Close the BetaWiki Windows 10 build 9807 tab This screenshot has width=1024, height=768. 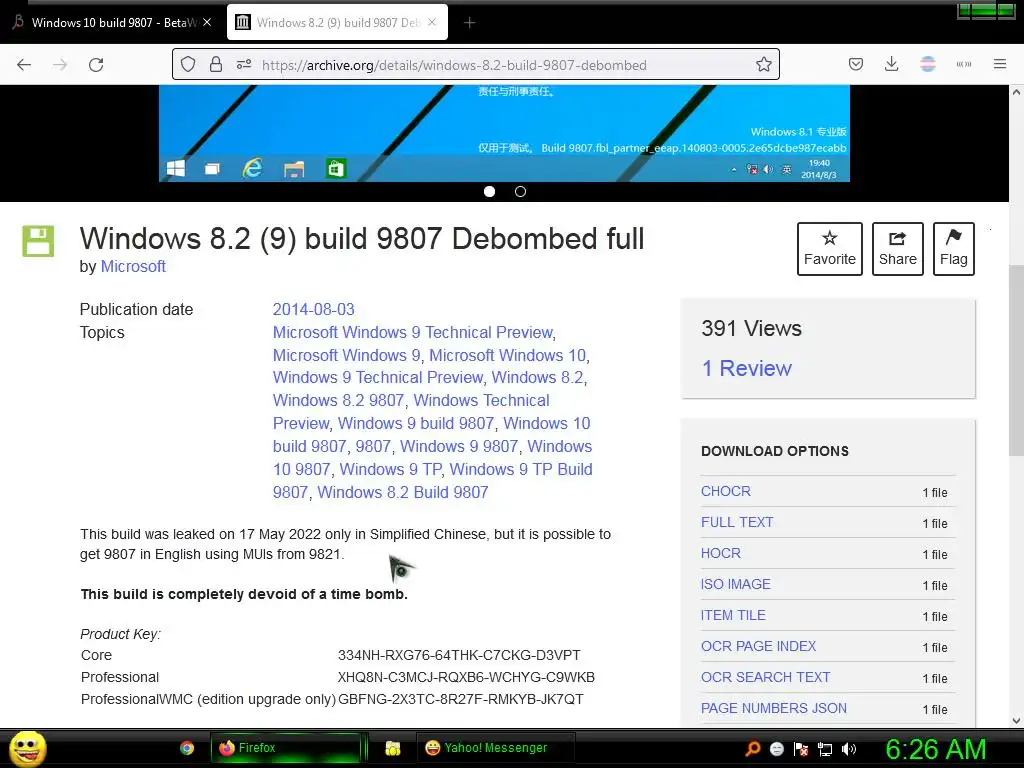pos(207,22)
